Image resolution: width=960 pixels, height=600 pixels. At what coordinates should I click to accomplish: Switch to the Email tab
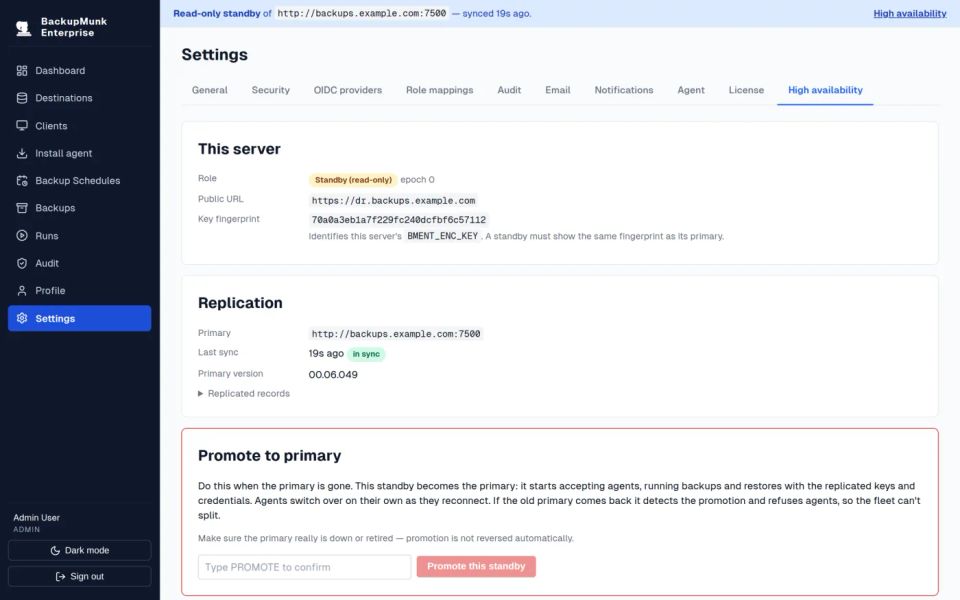tap(558, 90)
